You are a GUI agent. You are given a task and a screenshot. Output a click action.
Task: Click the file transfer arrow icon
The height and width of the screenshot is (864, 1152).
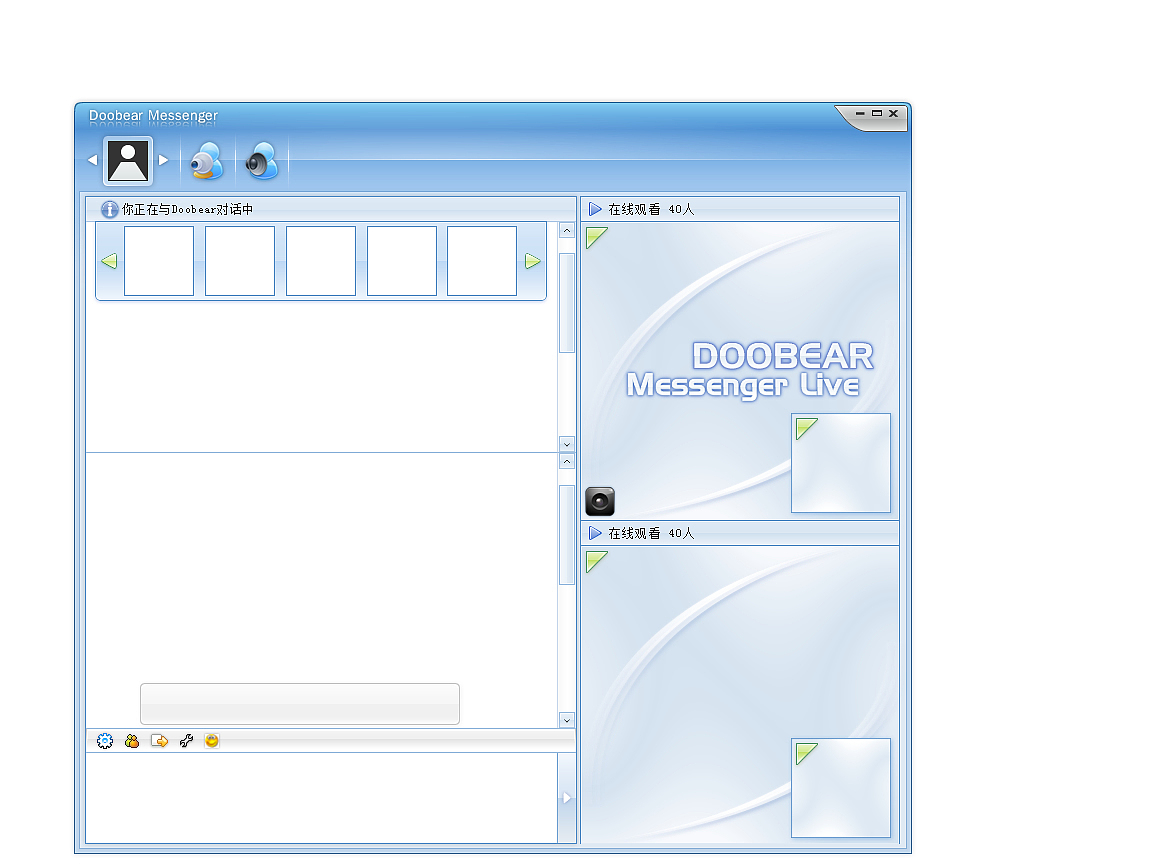tap(159, 741)
